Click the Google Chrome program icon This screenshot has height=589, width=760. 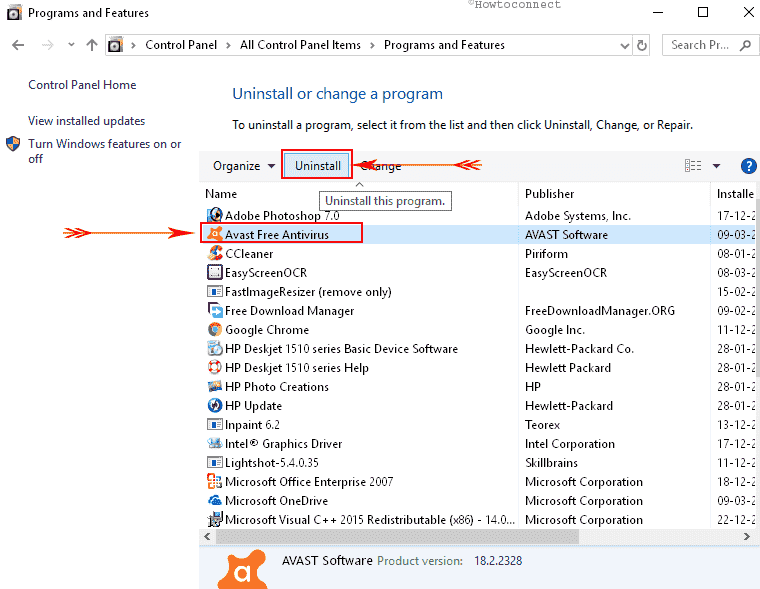tap(215, 329)
